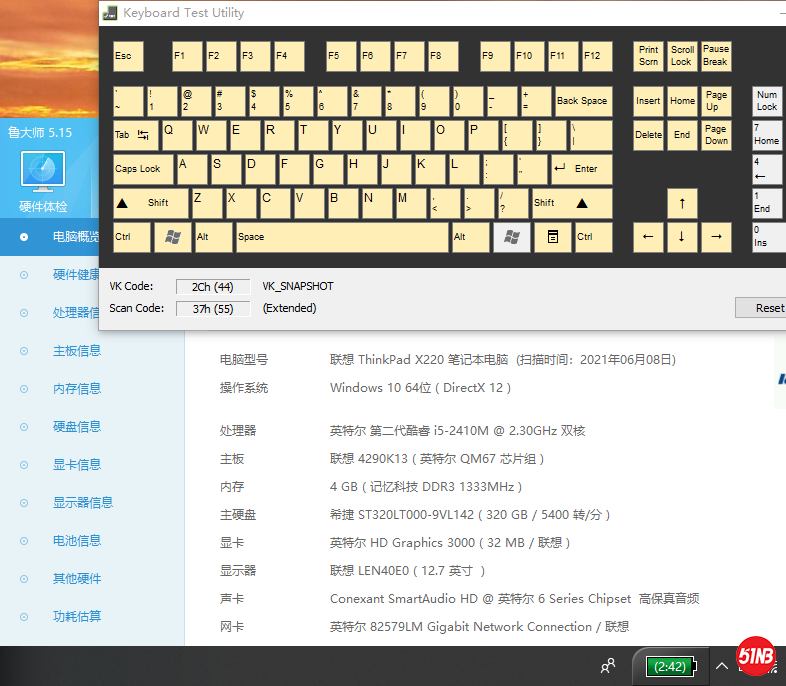Image resolution: width=786 pixels, height=686 pixels.
Task: Click the Space bar key
Action: [342, 237]
